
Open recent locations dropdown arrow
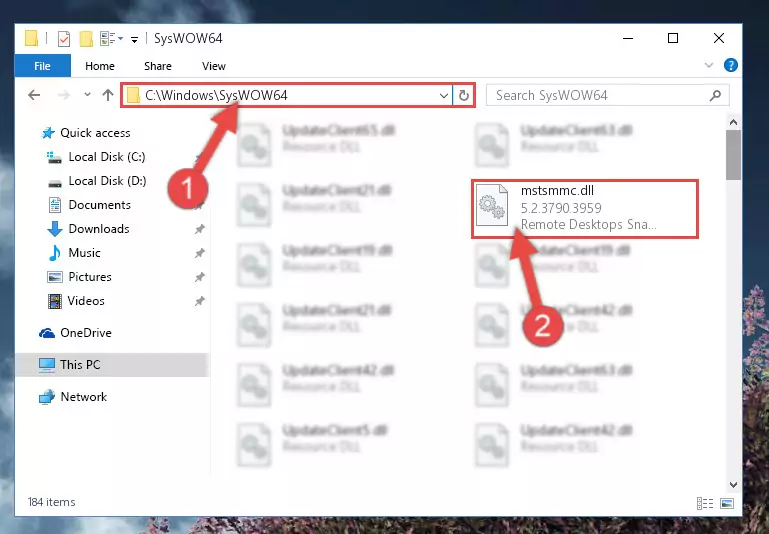87,95
